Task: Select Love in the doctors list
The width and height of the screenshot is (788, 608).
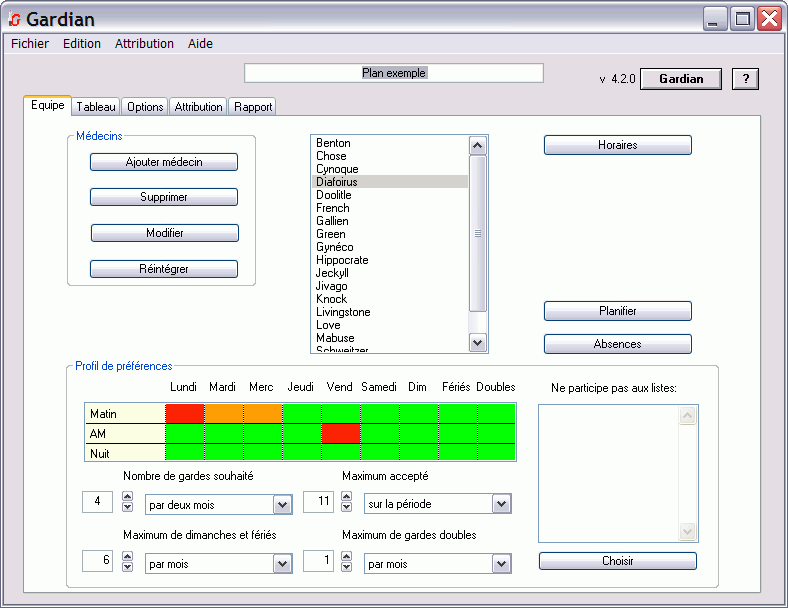Action: [390, 325]
